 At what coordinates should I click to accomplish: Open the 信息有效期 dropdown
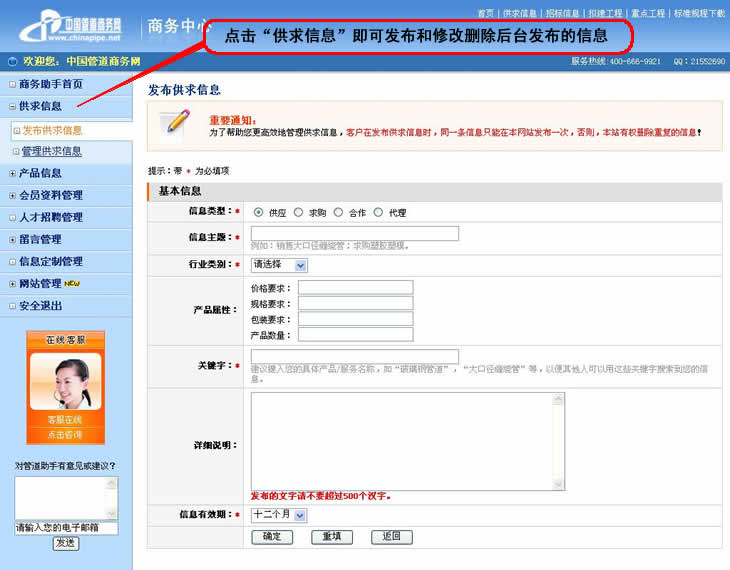click(279, 514)
